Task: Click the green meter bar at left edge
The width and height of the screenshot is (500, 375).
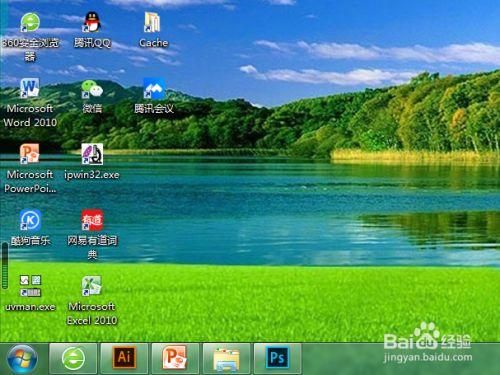Action: (5, 266)
